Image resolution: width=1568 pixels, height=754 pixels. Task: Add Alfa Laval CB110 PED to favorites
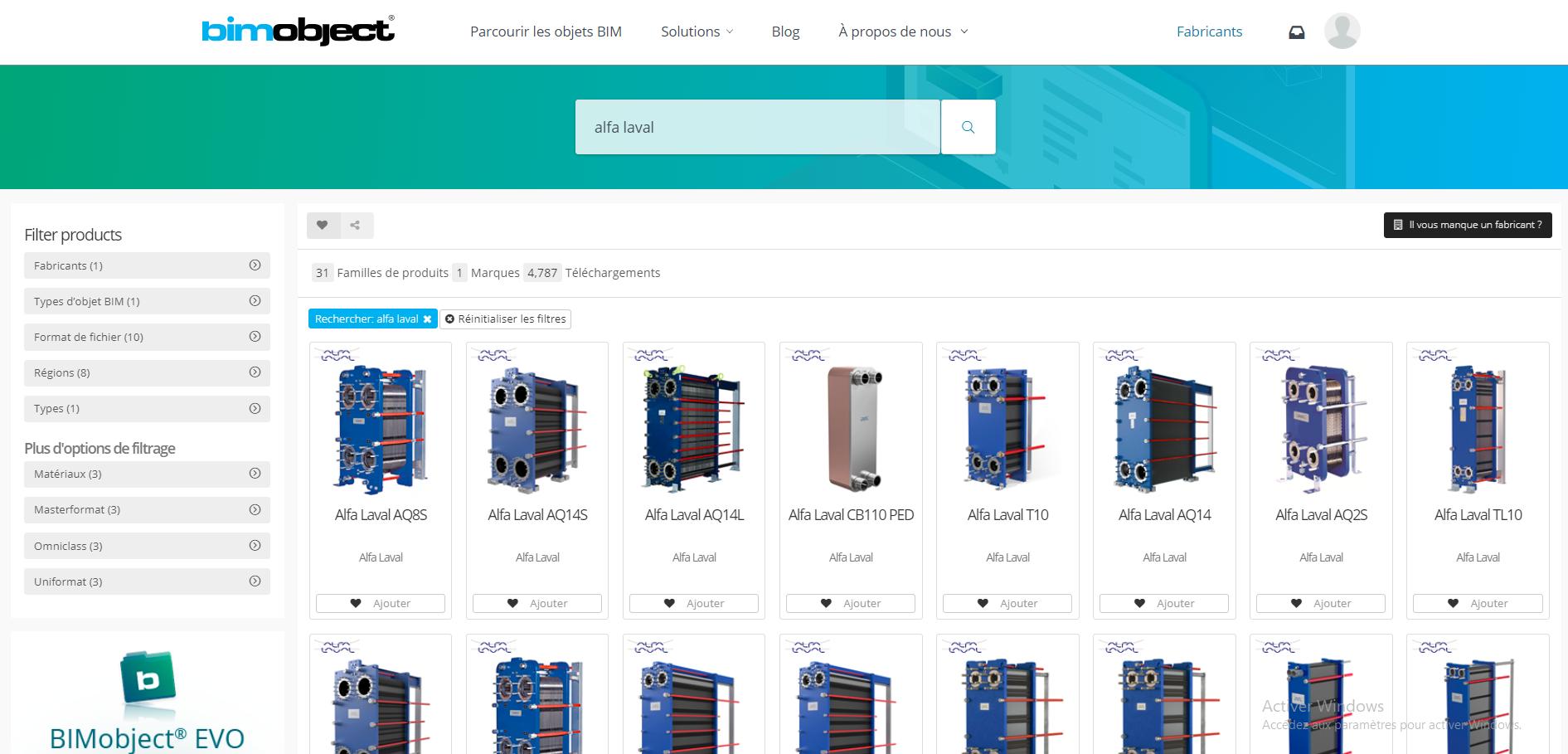[x=851, y=603]
